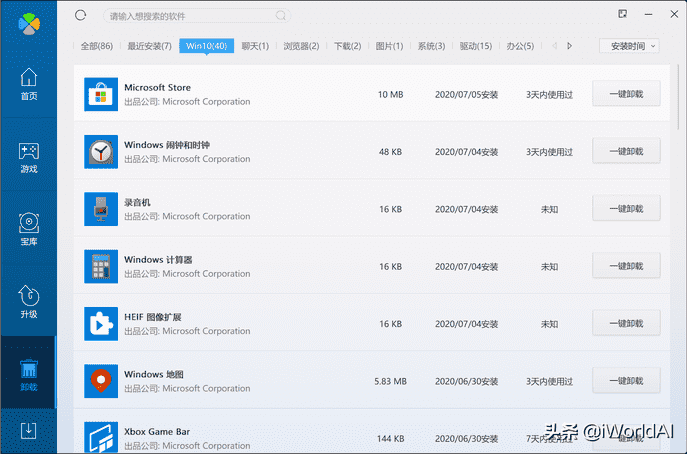The height and width of the screenshot is (454, 687).
Task: Click the HEIF 图像扩展 app icon
Action: [x=101, y=324]
